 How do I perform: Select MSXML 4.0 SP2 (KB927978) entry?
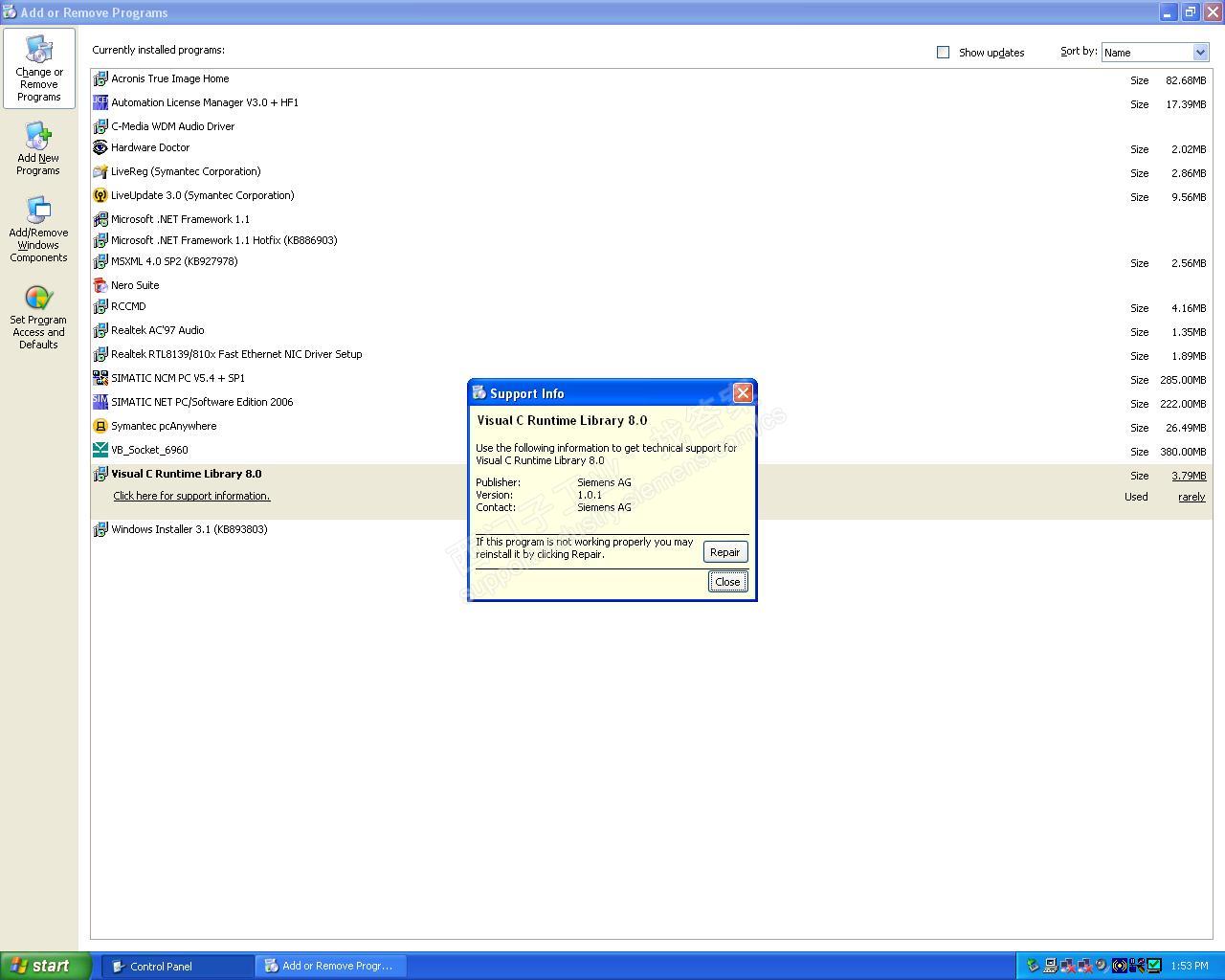coord(651,262)
